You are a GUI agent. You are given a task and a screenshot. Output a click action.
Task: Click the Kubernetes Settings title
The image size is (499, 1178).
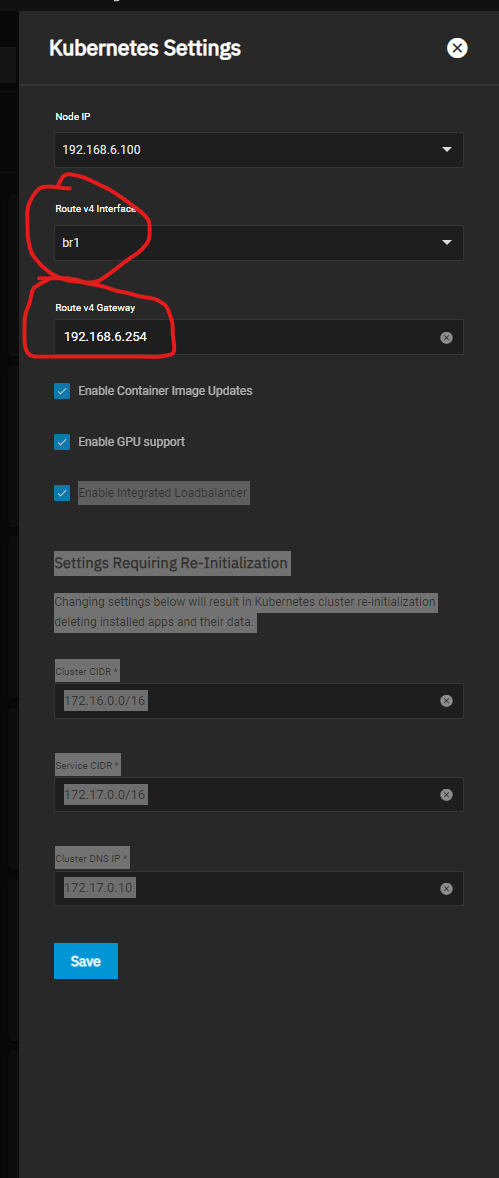click(x=145, y=49)
